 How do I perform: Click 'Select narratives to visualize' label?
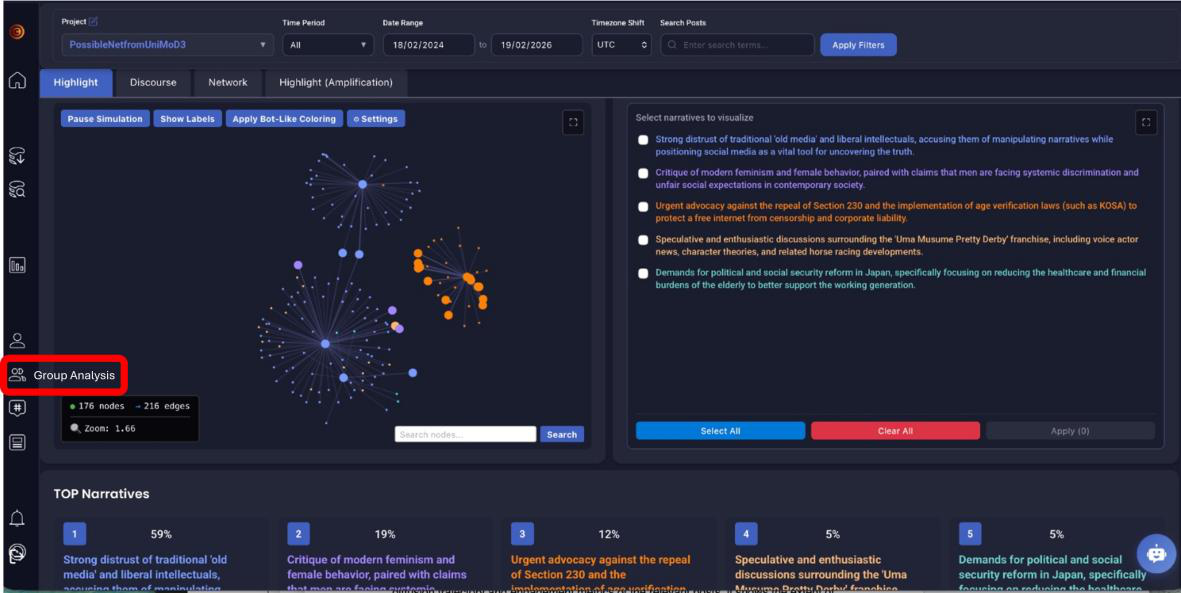(694, 118)
